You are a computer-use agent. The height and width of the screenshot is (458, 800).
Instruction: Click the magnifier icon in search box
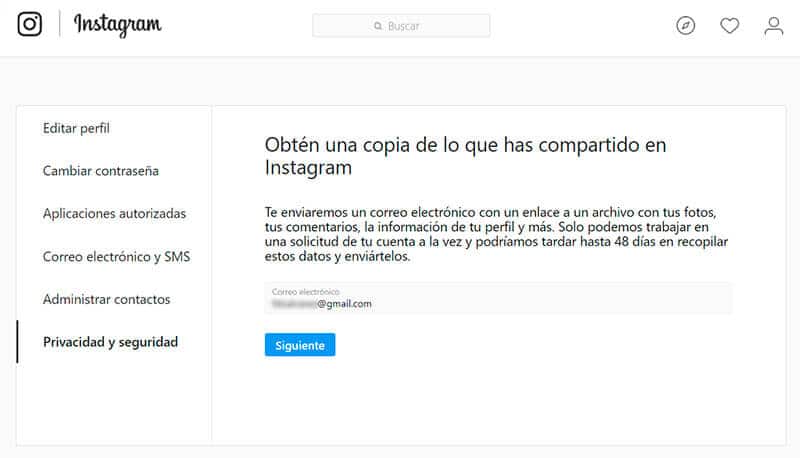[378, 26]
